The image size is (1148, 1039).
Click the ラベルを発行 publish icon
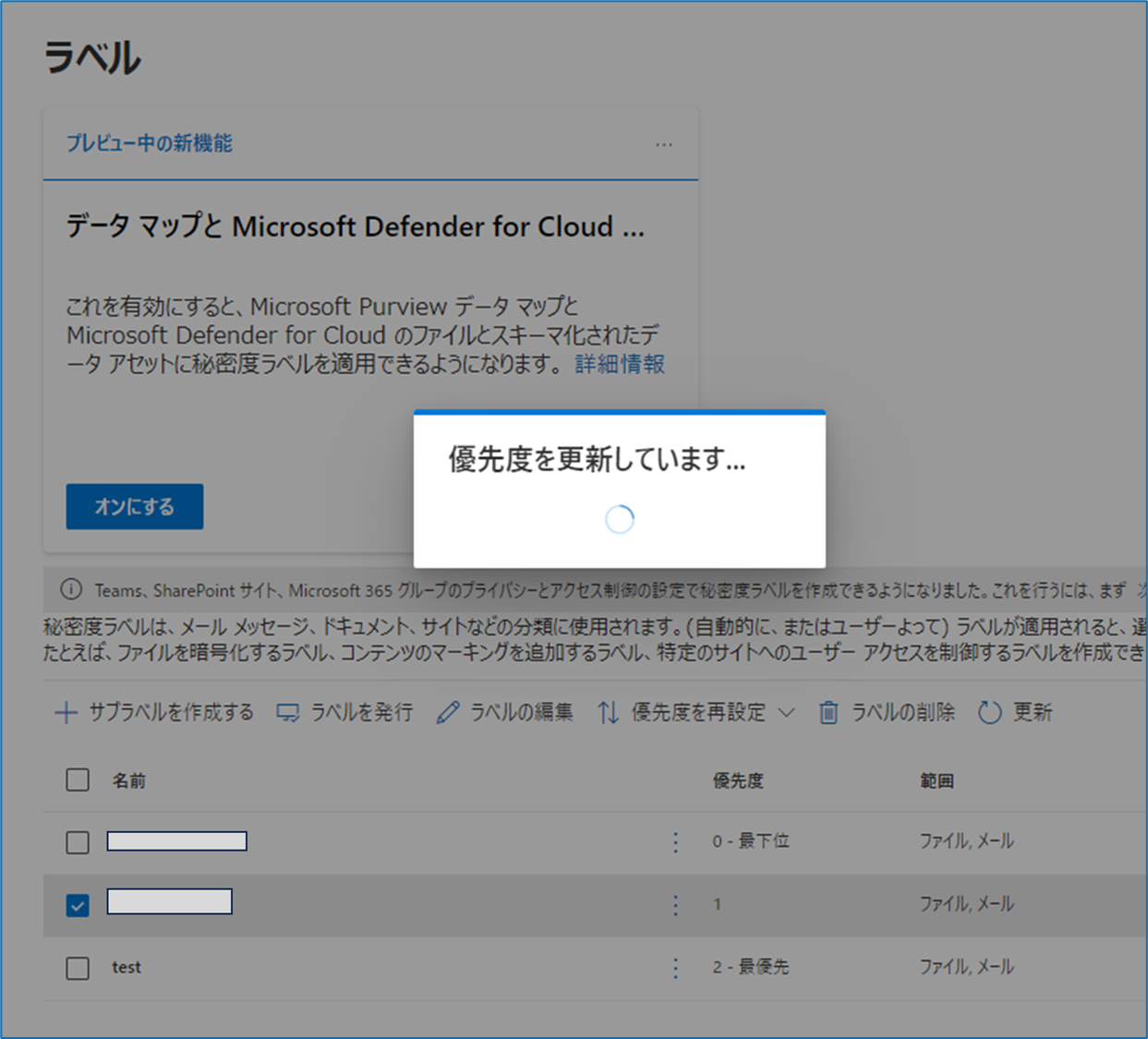(288, 713)
